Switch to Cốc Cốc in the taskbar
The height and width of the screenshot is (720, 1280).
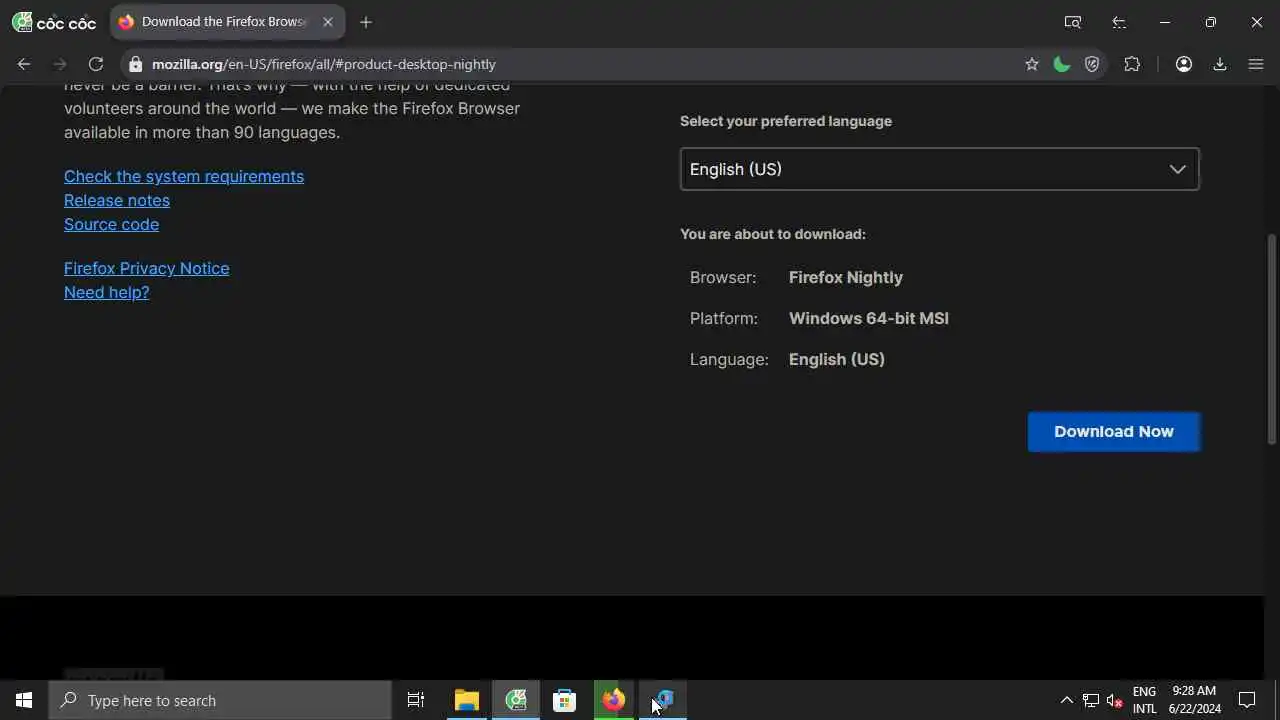click(516, 700)
